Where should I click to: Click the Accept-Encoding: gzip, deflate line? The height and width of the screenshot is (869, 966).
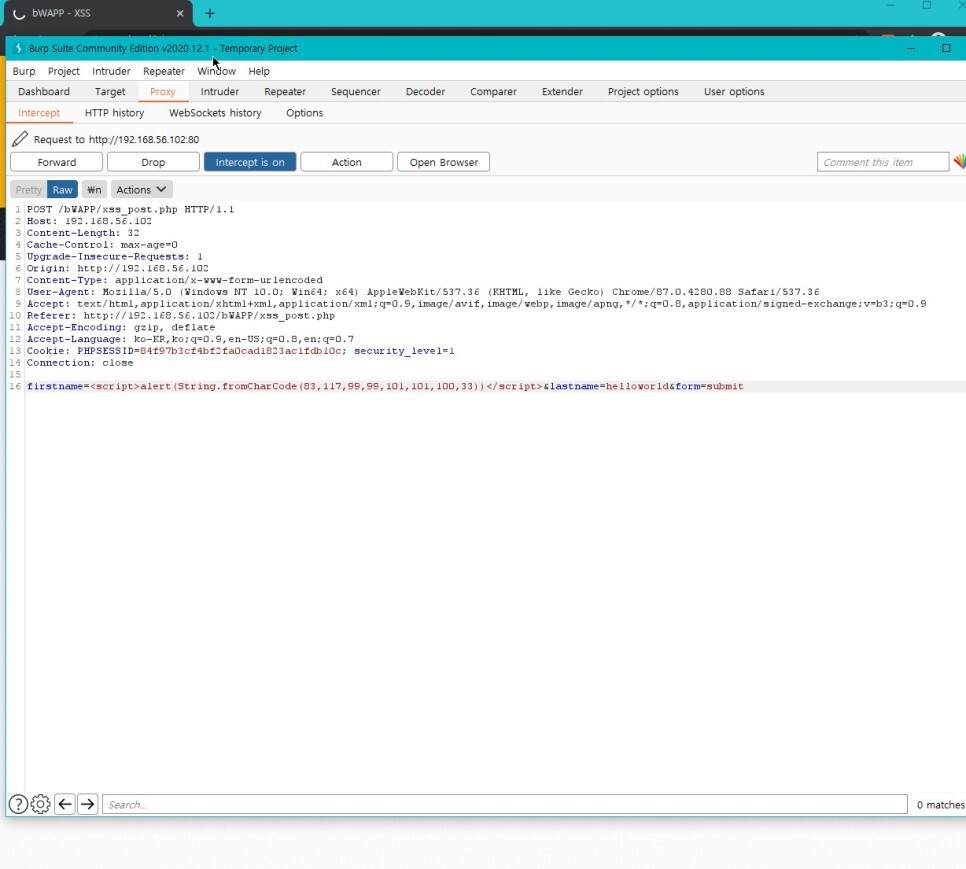(x=121, y=327)
